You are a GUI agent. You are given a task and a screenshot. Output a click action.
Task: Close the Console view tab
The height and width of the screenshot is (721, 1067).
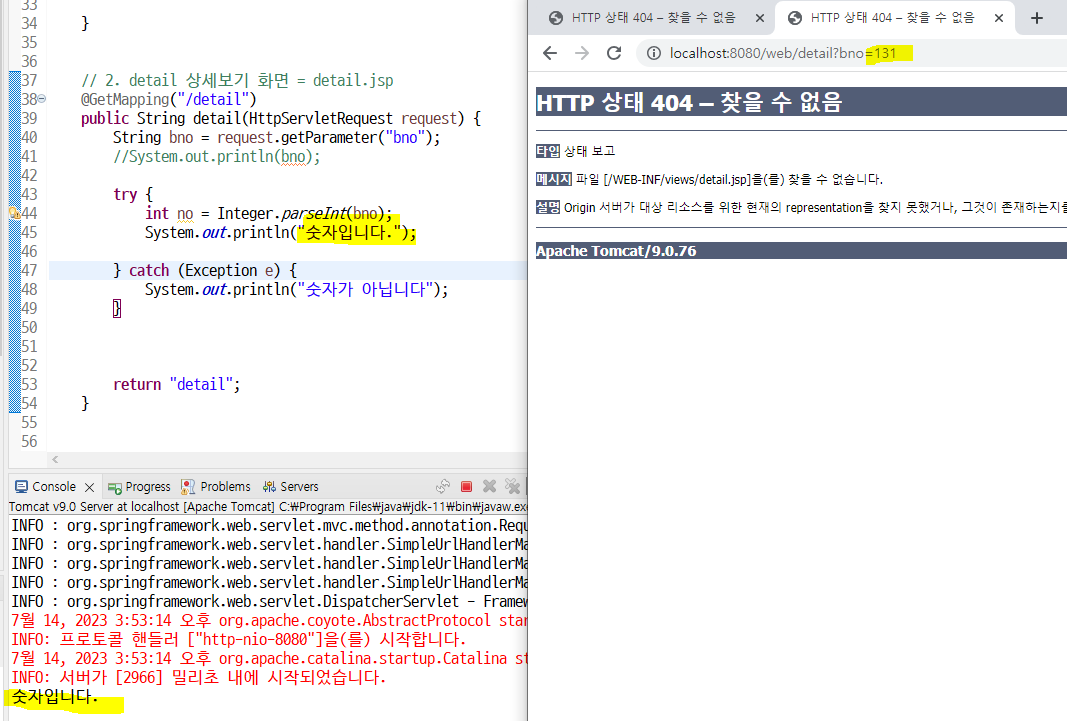click(x=89, y=487)
